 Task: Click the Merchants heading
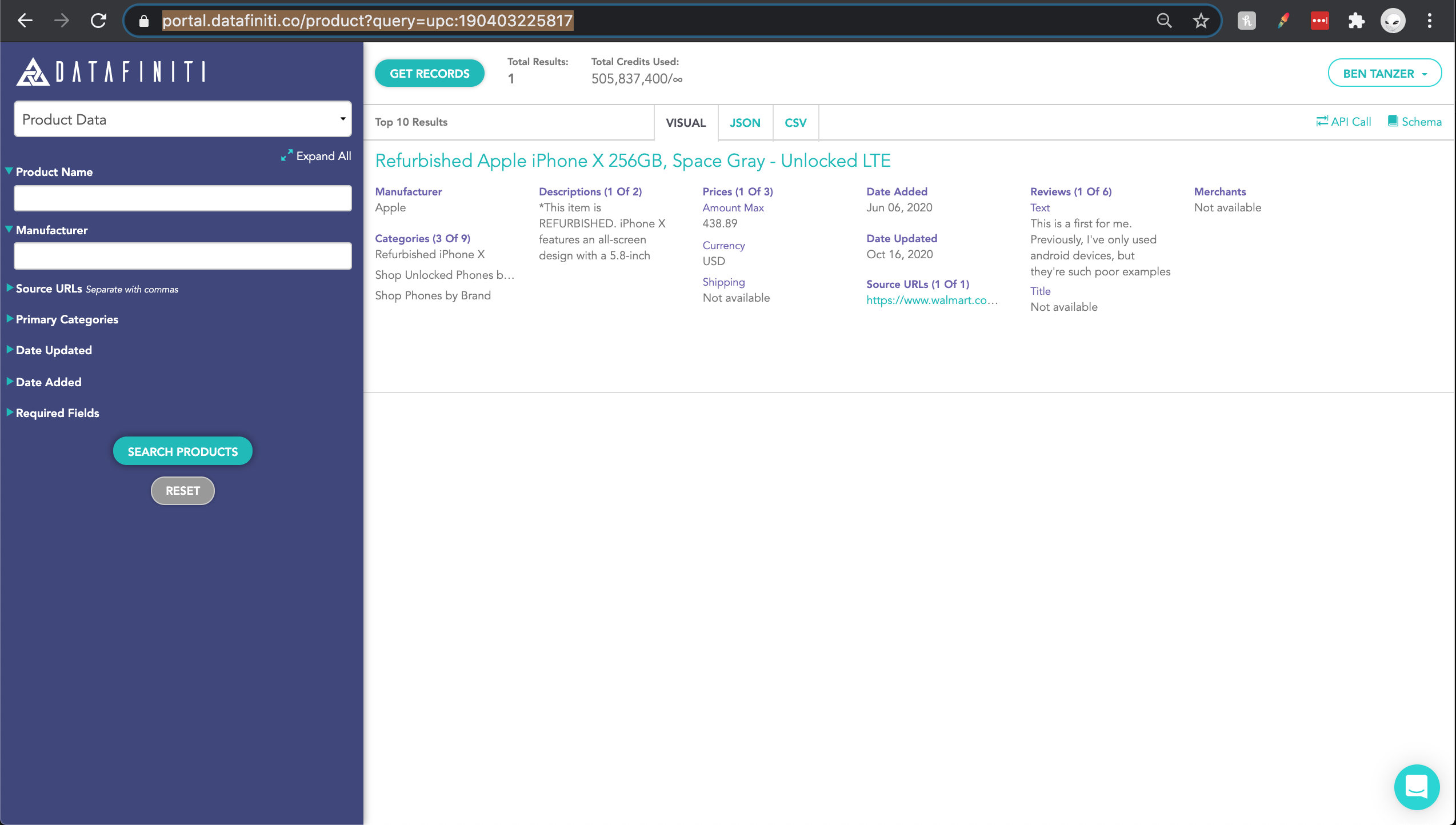pyautogui.click(x=1220, y=192)
